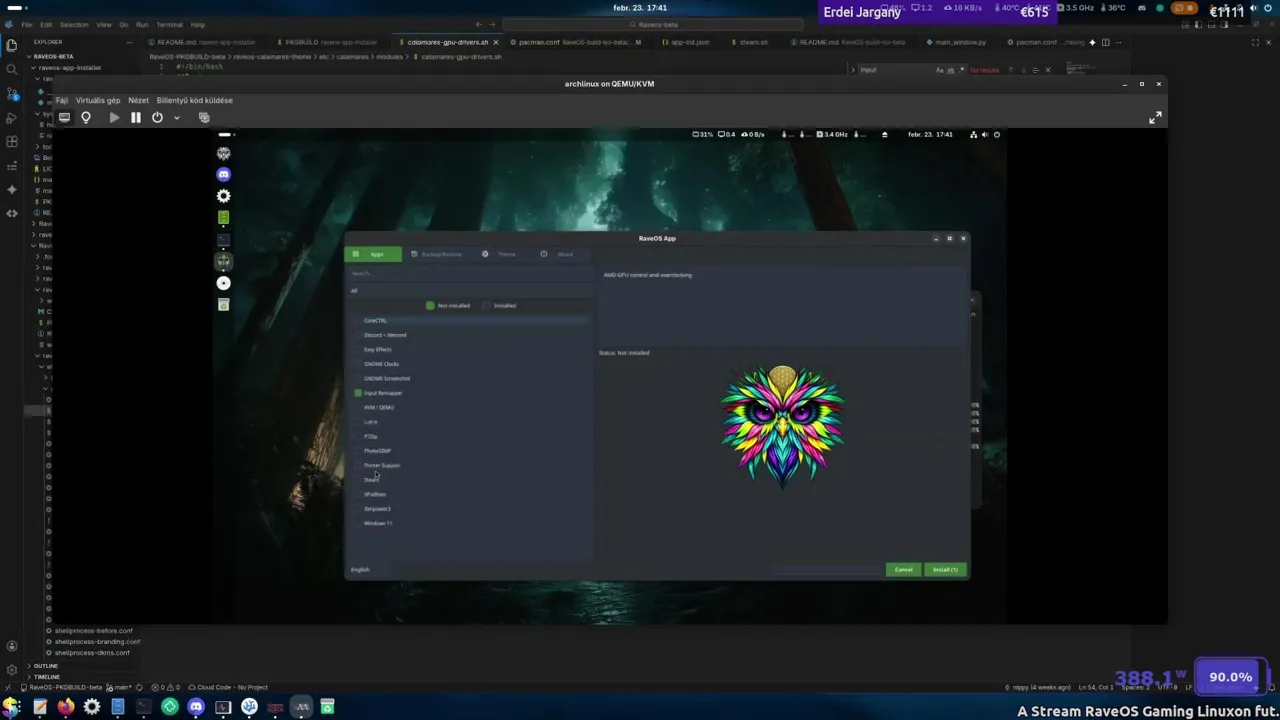Open the Trash icon in taskbar
Image resolution: width=1280 pixels, height=720 pixels.
(x=327, y=707)
